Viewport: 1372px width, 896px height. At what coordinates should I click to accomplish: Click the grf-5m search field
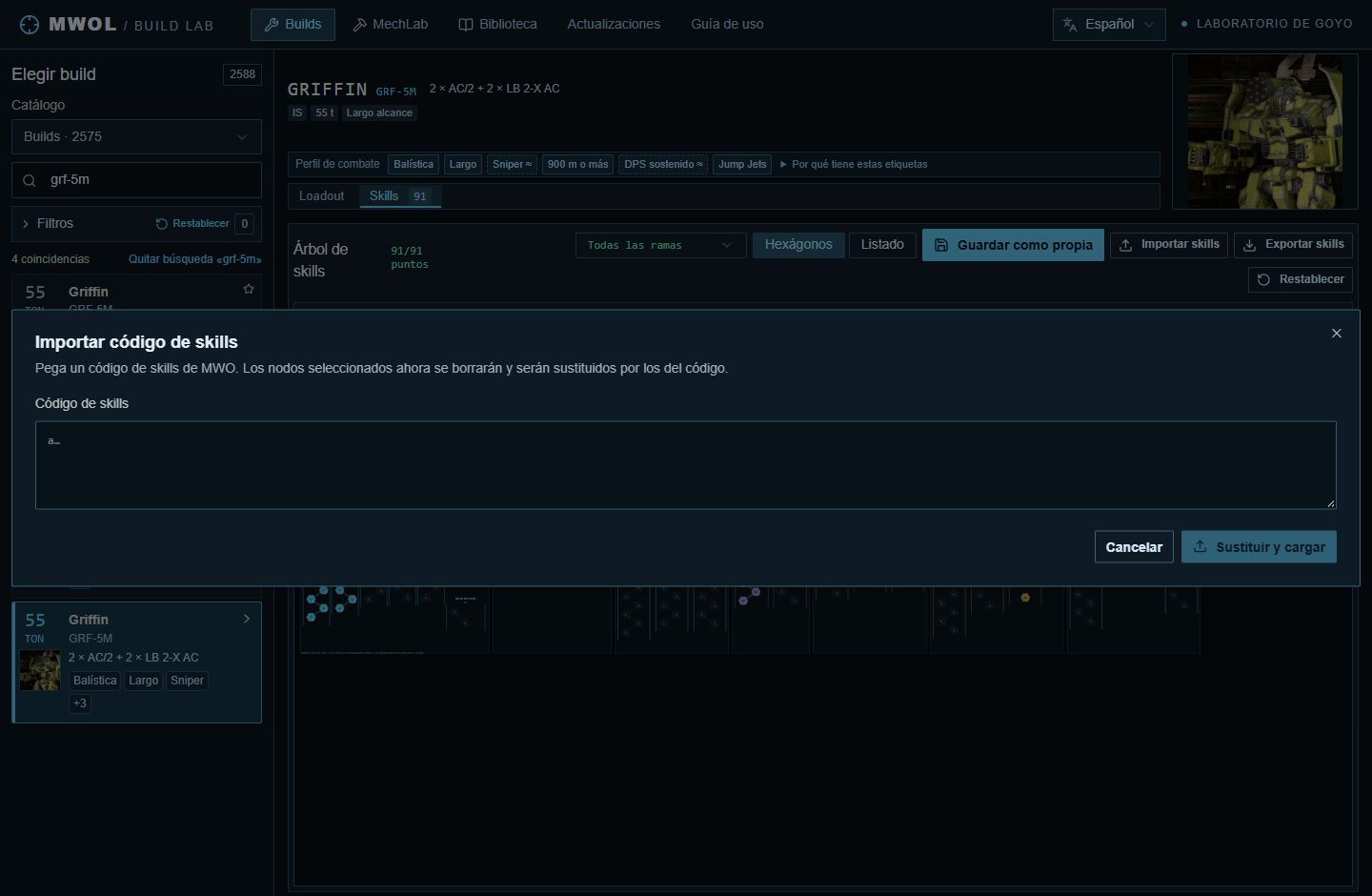point(136,180)
